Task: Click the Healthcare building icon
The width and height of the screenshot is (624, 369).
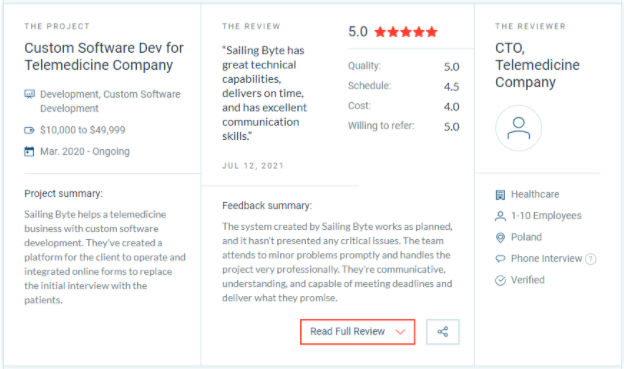Action: coord(500,195)
